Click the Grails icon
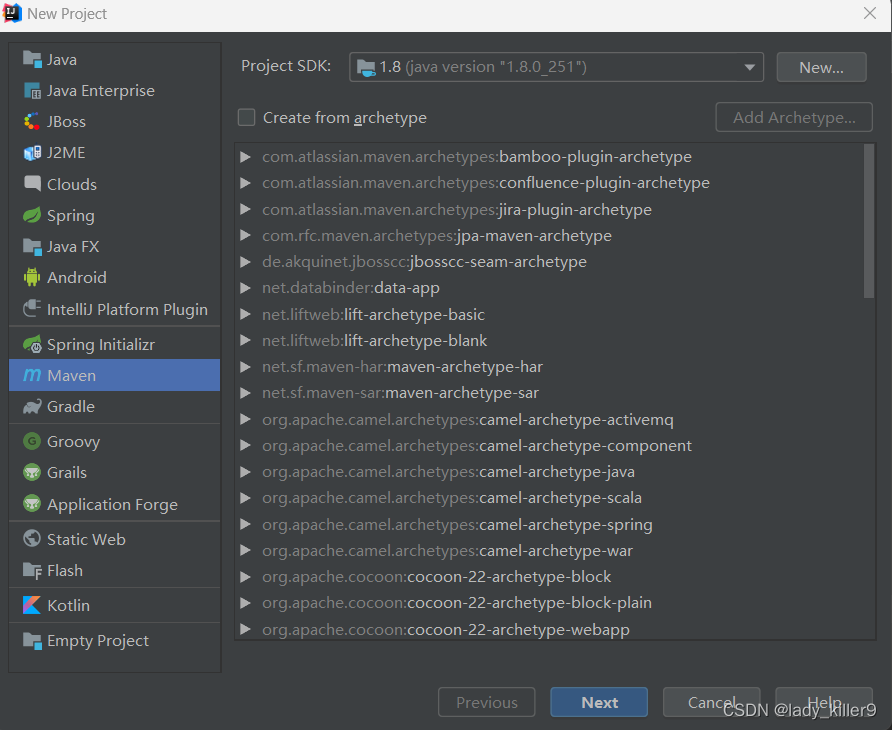Screen dimensions: 892x730 click(x=32, y=472)
